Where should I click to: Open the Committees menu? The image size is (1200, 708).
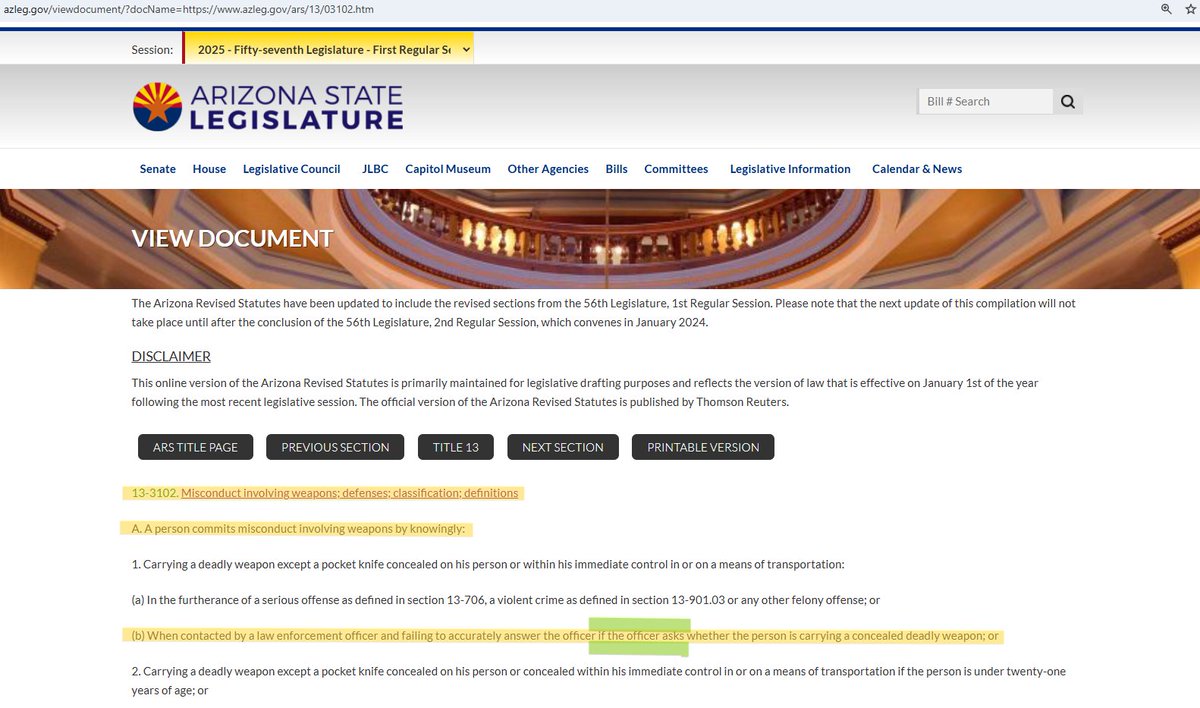pyautogui.click(x=676, y=169)
